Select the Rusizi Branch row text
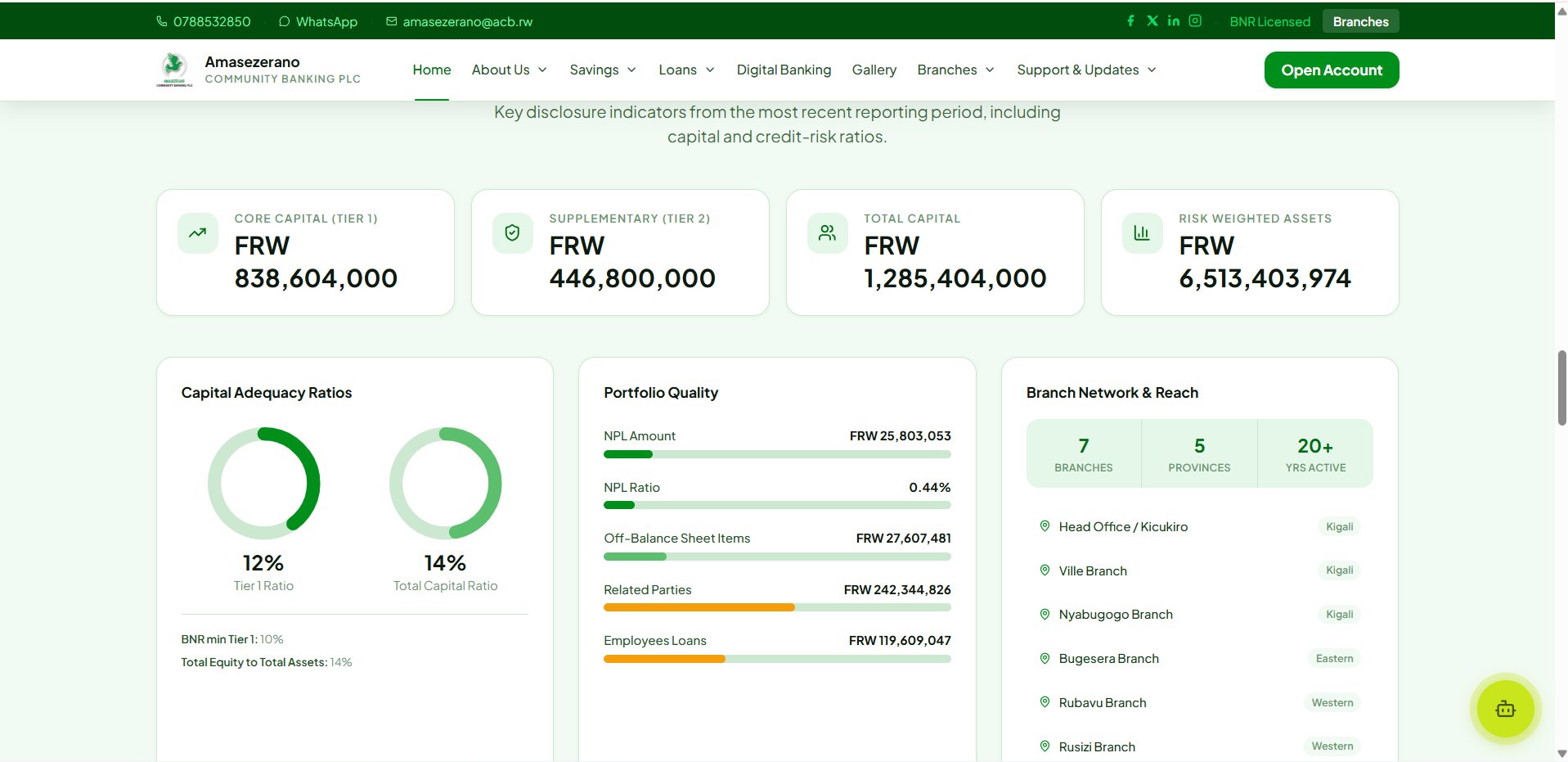 coord(1097,746)
